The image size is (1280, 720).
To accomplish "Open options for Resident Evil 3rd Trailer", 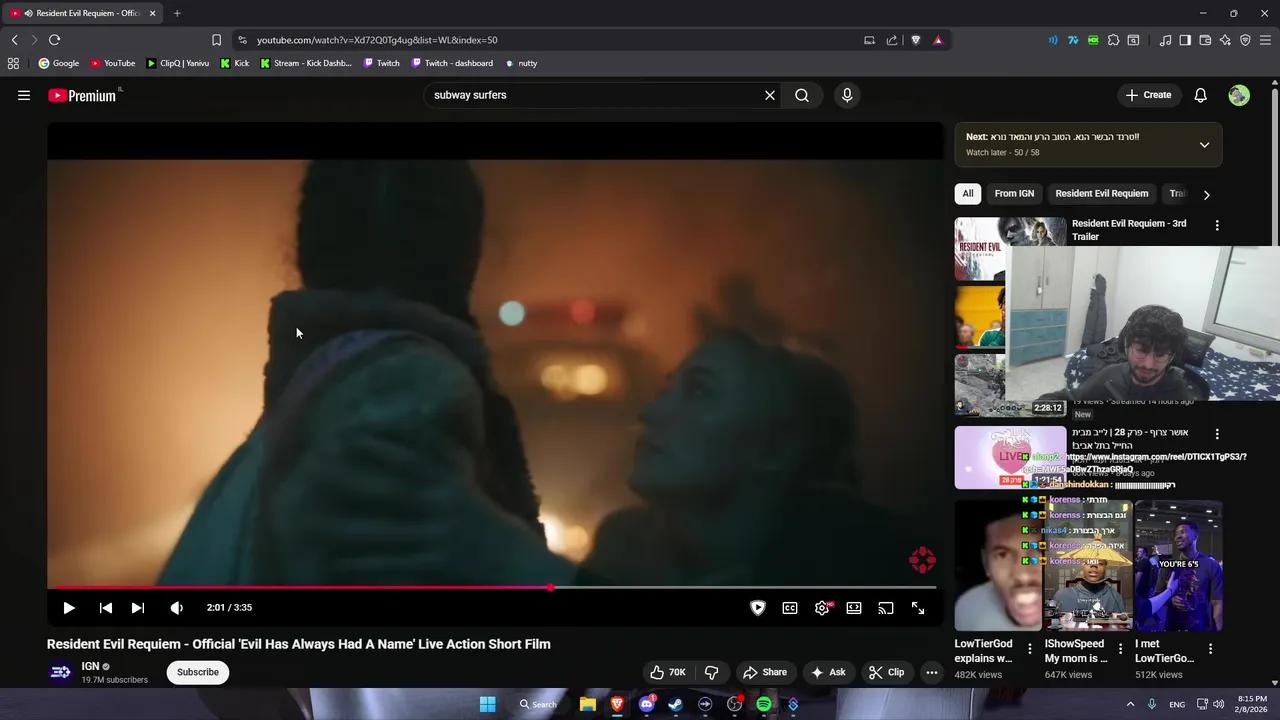I will (1217, 226).
